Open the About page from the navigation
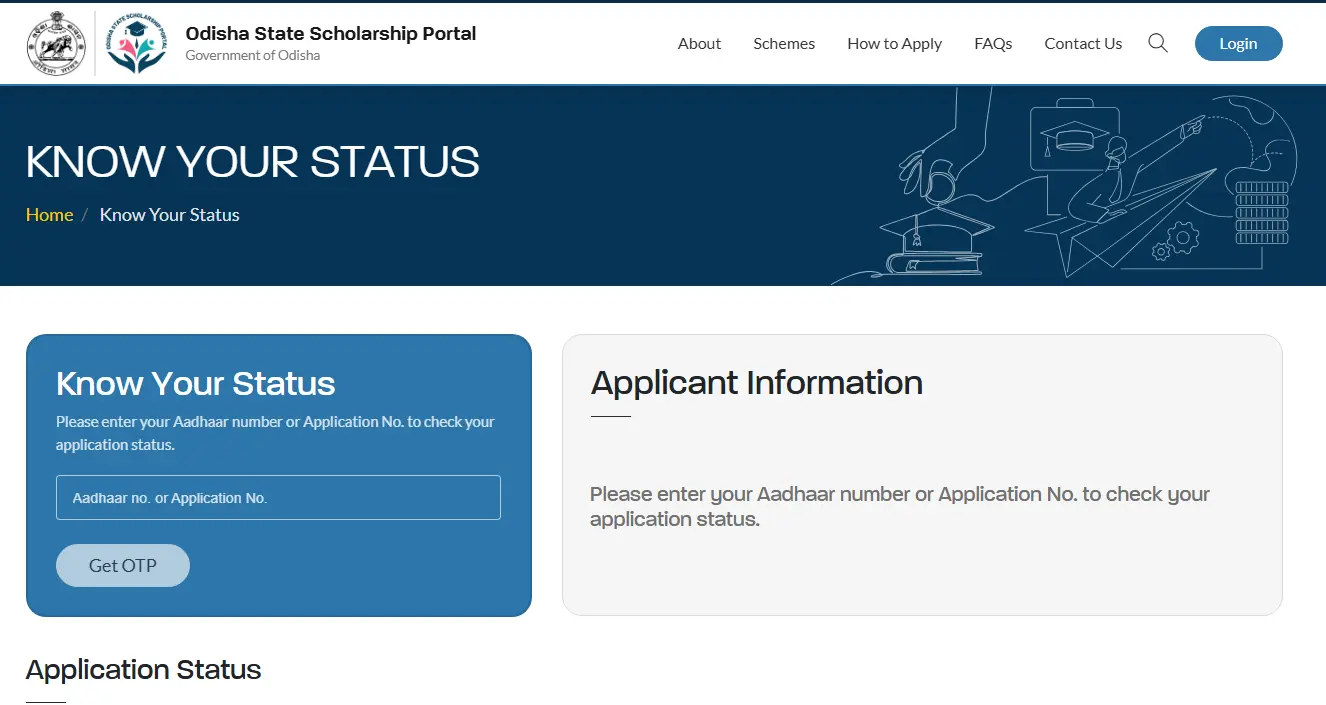Viewport: 1326px width, 705px height. (x=699, y=43)
